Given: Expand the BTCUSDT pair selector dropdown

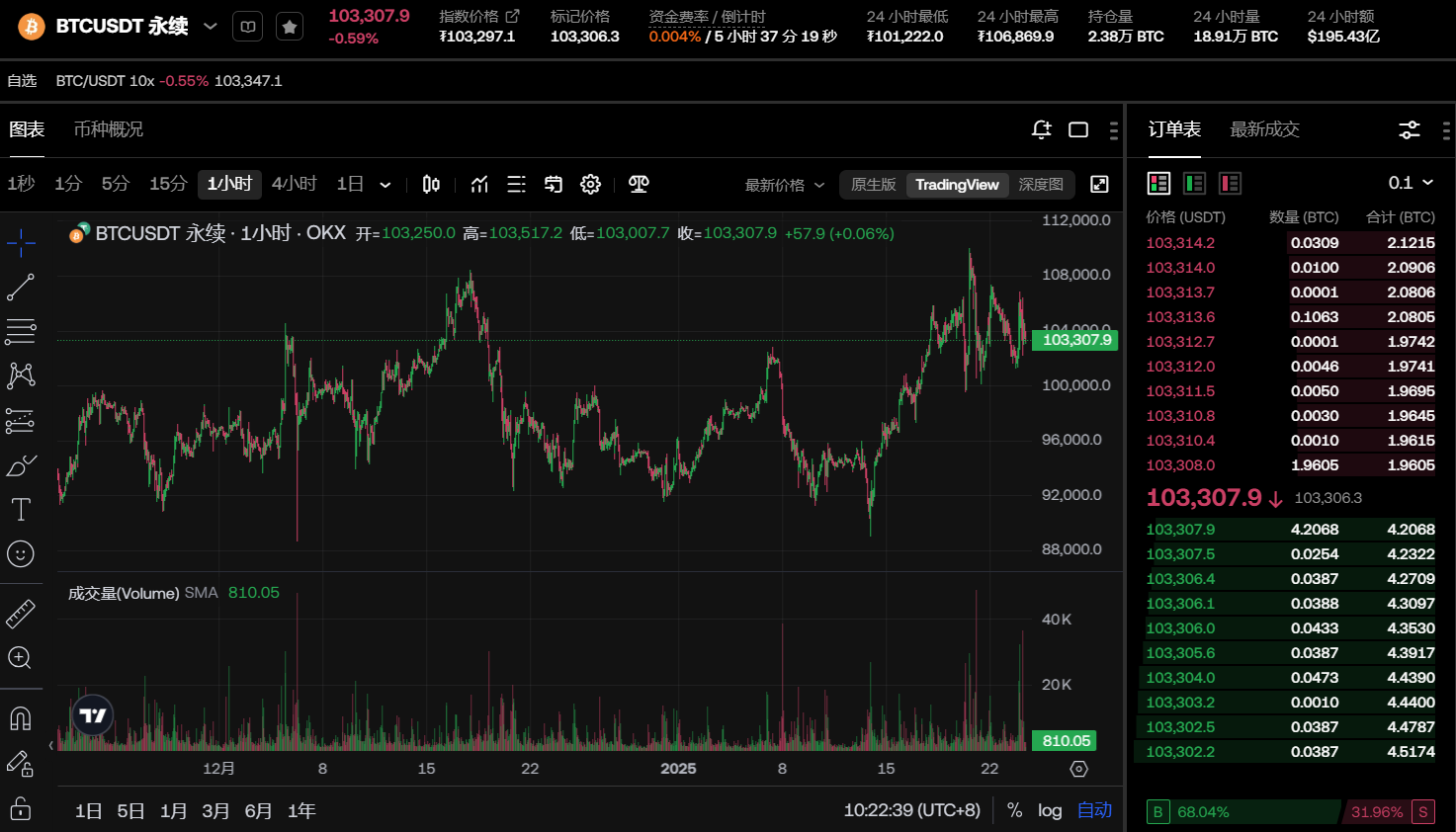Looking at the screenshot, I should click(x=210, y=27).
